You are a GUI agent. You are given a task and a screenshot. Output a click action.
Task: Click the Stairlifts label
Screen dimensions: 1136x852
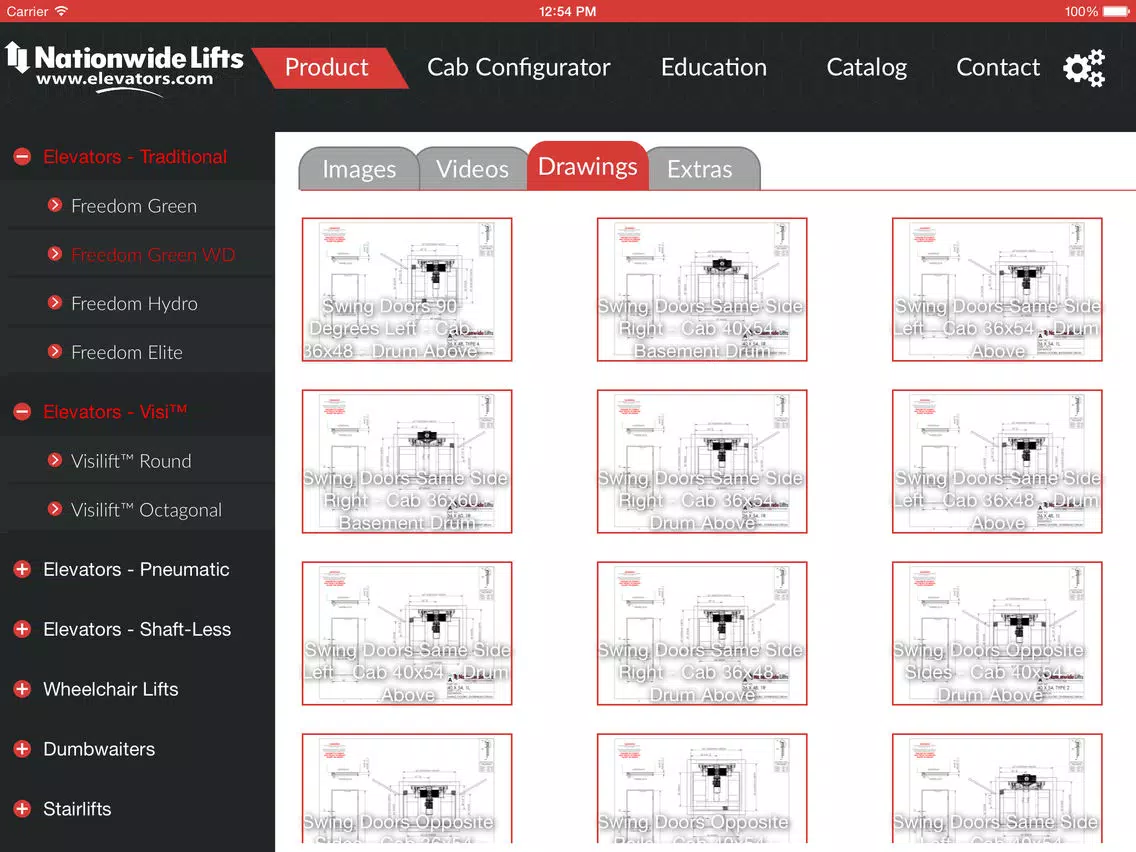[x=78, y=809]
